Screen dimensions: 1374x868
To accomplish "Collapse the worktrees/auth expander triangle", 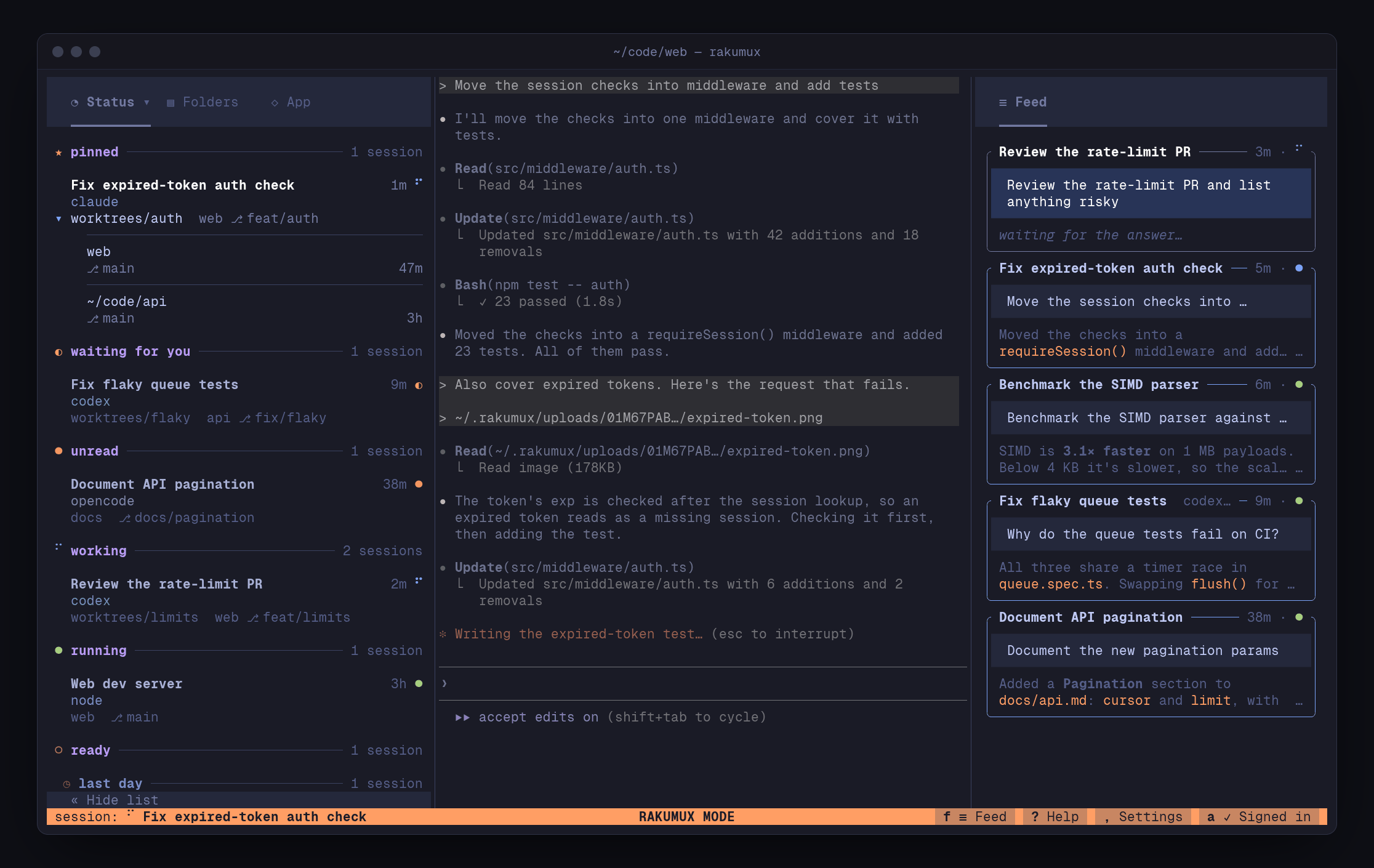I will [x=58, y=219].
